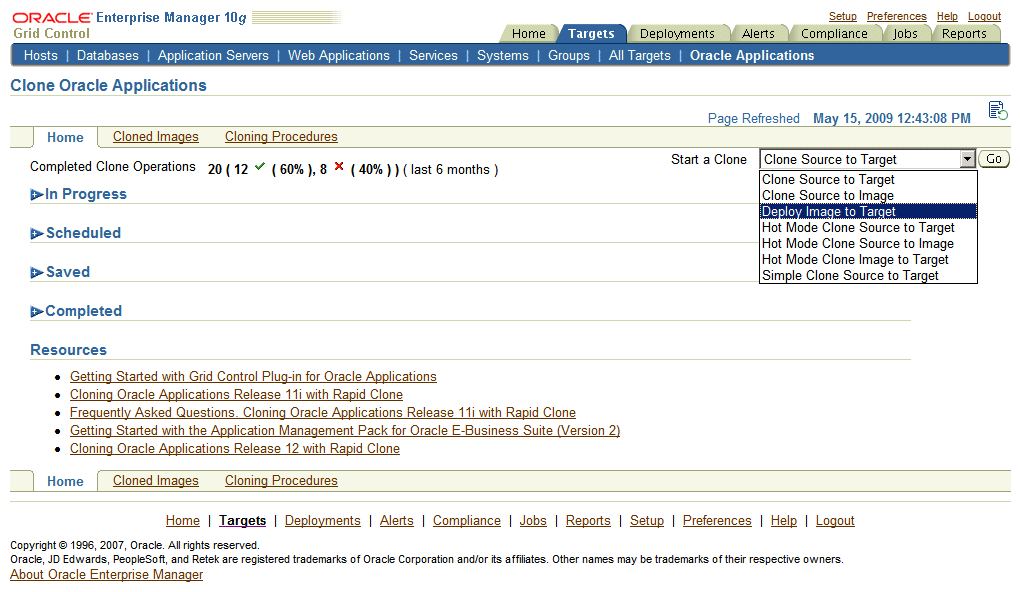Expand the Scheduled section
Image resolution: width=1020 pixels, height=592 pixels.
[37, 234]
